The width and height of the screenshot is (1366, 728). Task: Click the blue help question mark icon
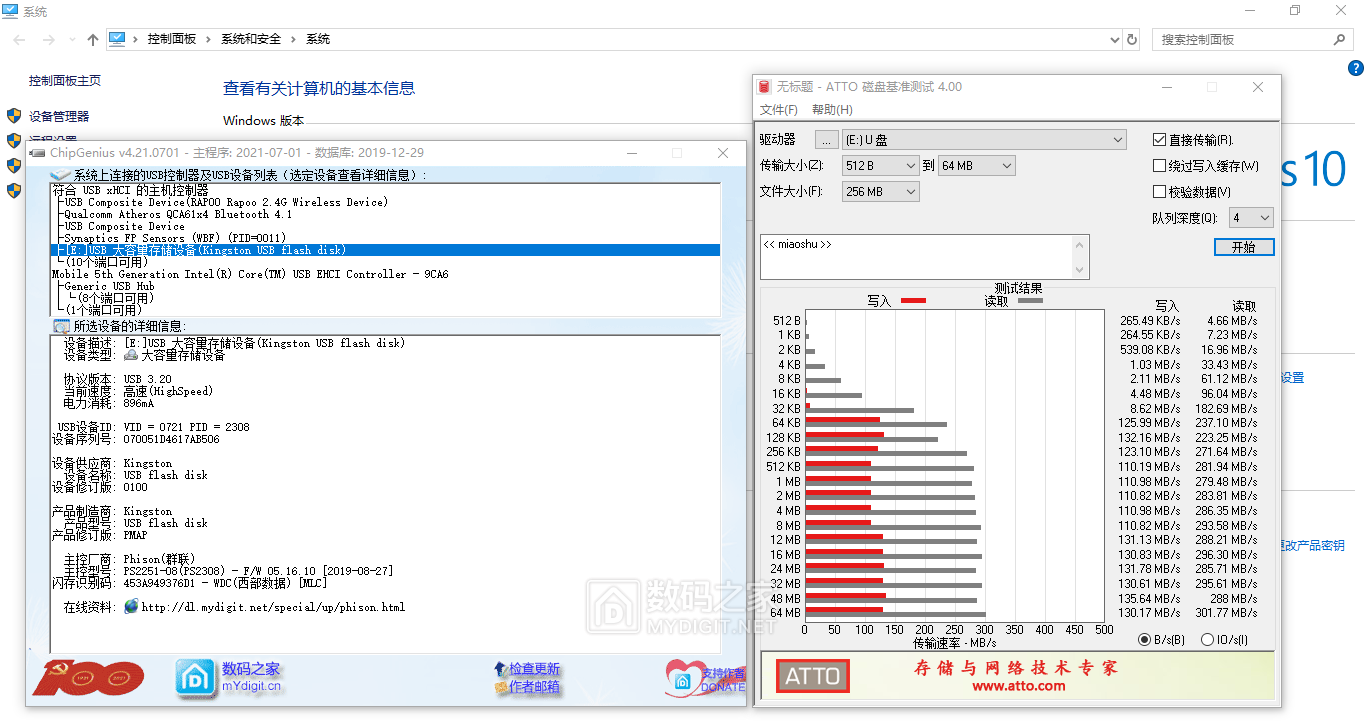click(x=1356, y=68)
